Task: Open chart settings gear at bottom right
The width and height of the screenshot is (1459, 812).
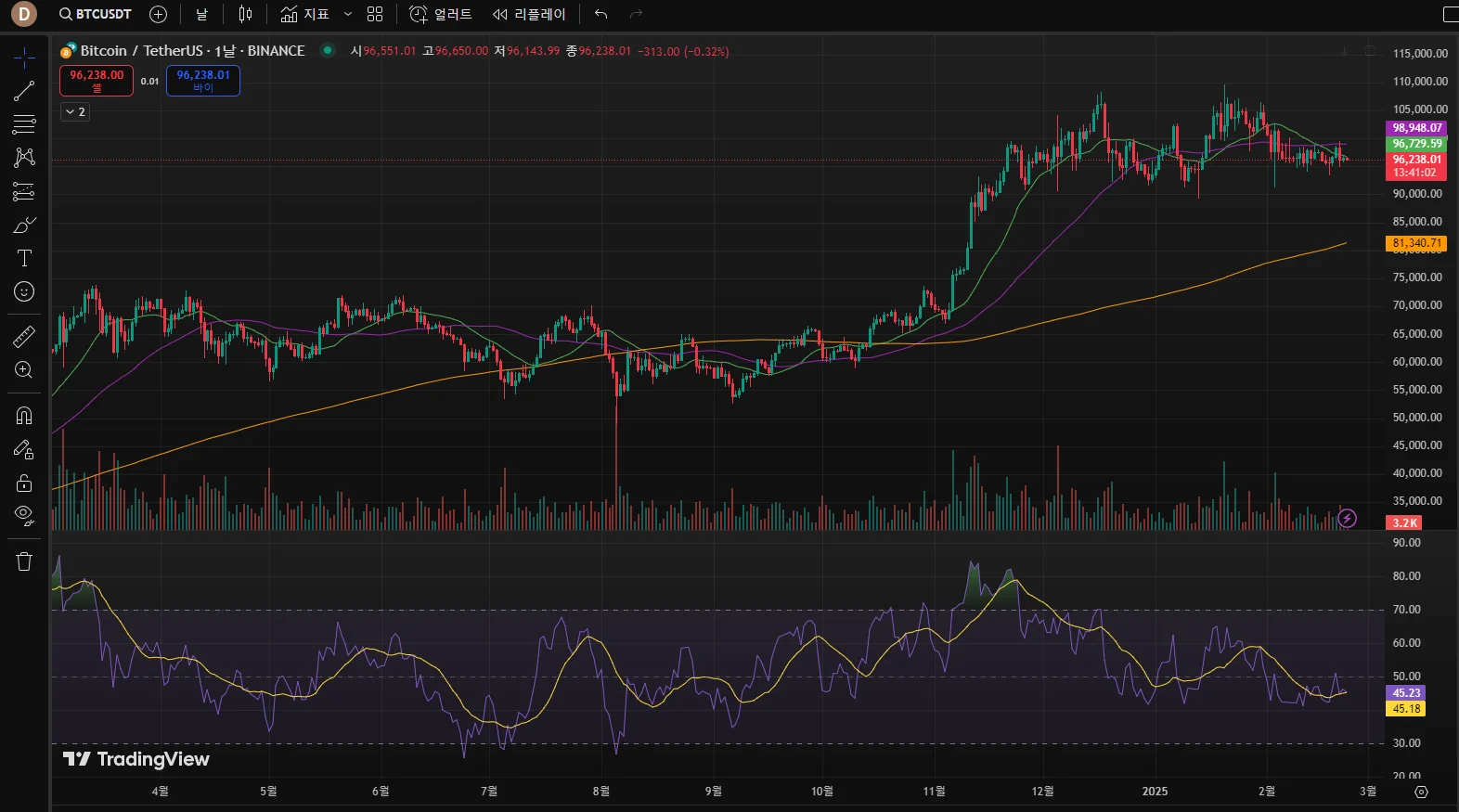Action: pyautogui.click(x=1421, y=792)
